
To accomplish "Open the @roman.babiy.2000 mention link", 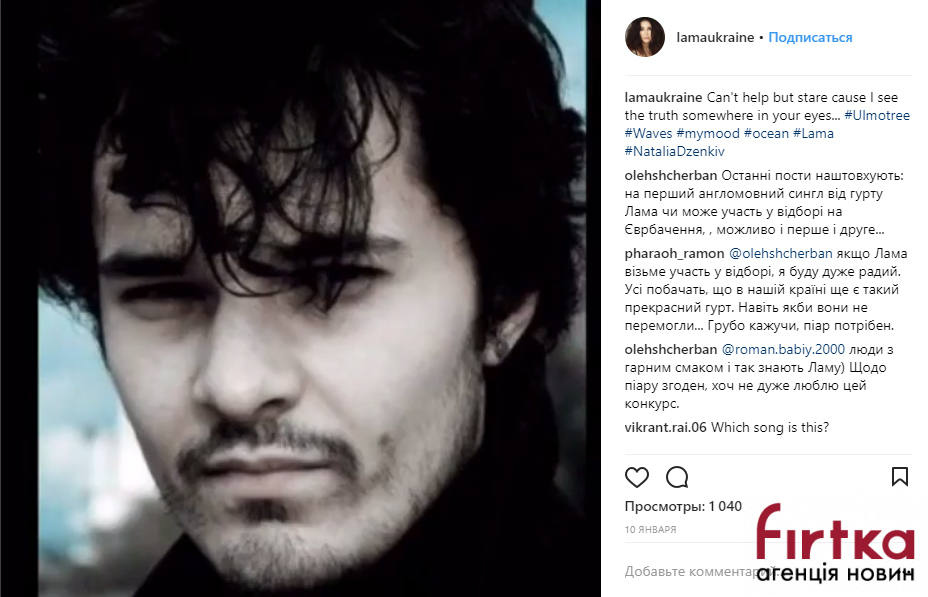I will 783,349.
